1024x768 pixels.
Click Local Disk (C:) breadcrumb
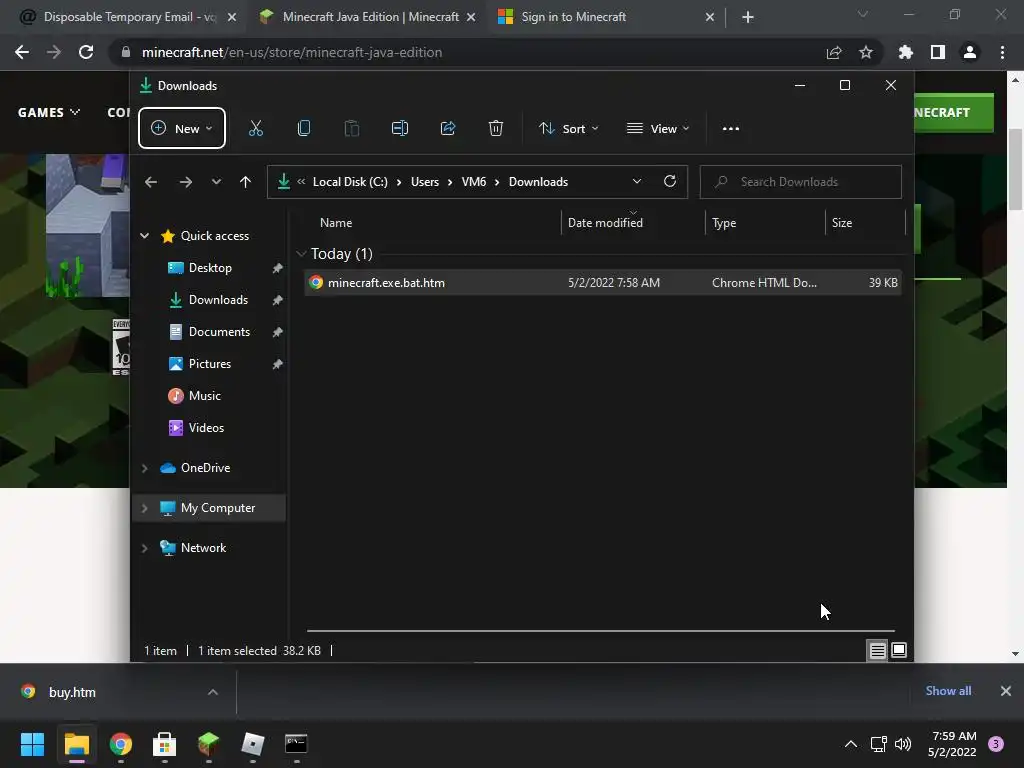click(350, 182)
